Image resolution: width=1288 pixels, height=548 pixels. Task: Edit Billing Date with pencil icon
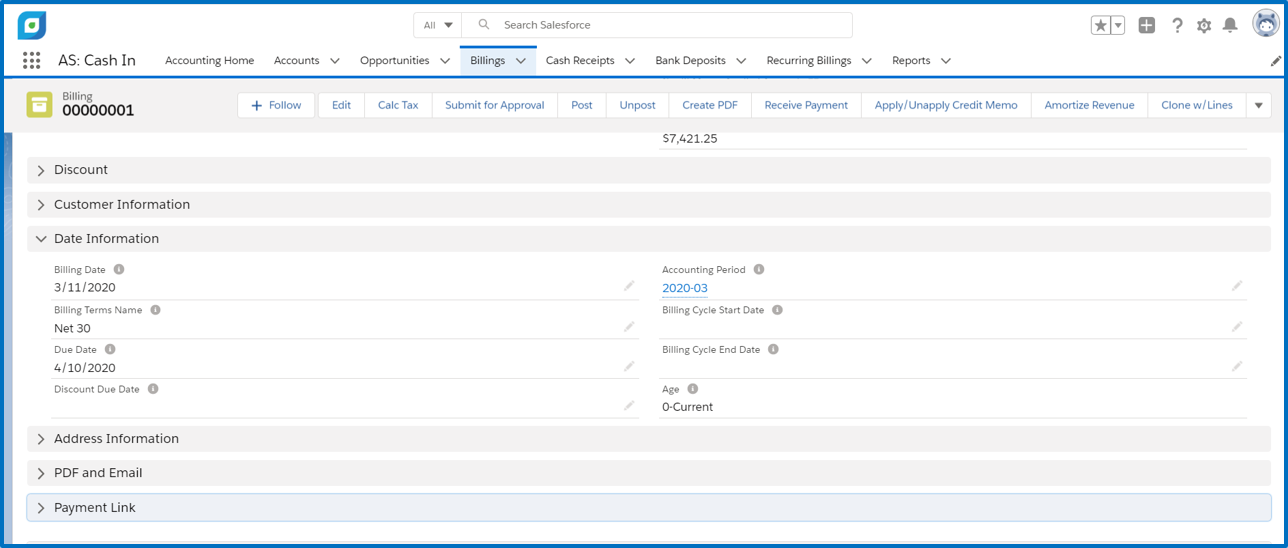[x=629, y=286]
